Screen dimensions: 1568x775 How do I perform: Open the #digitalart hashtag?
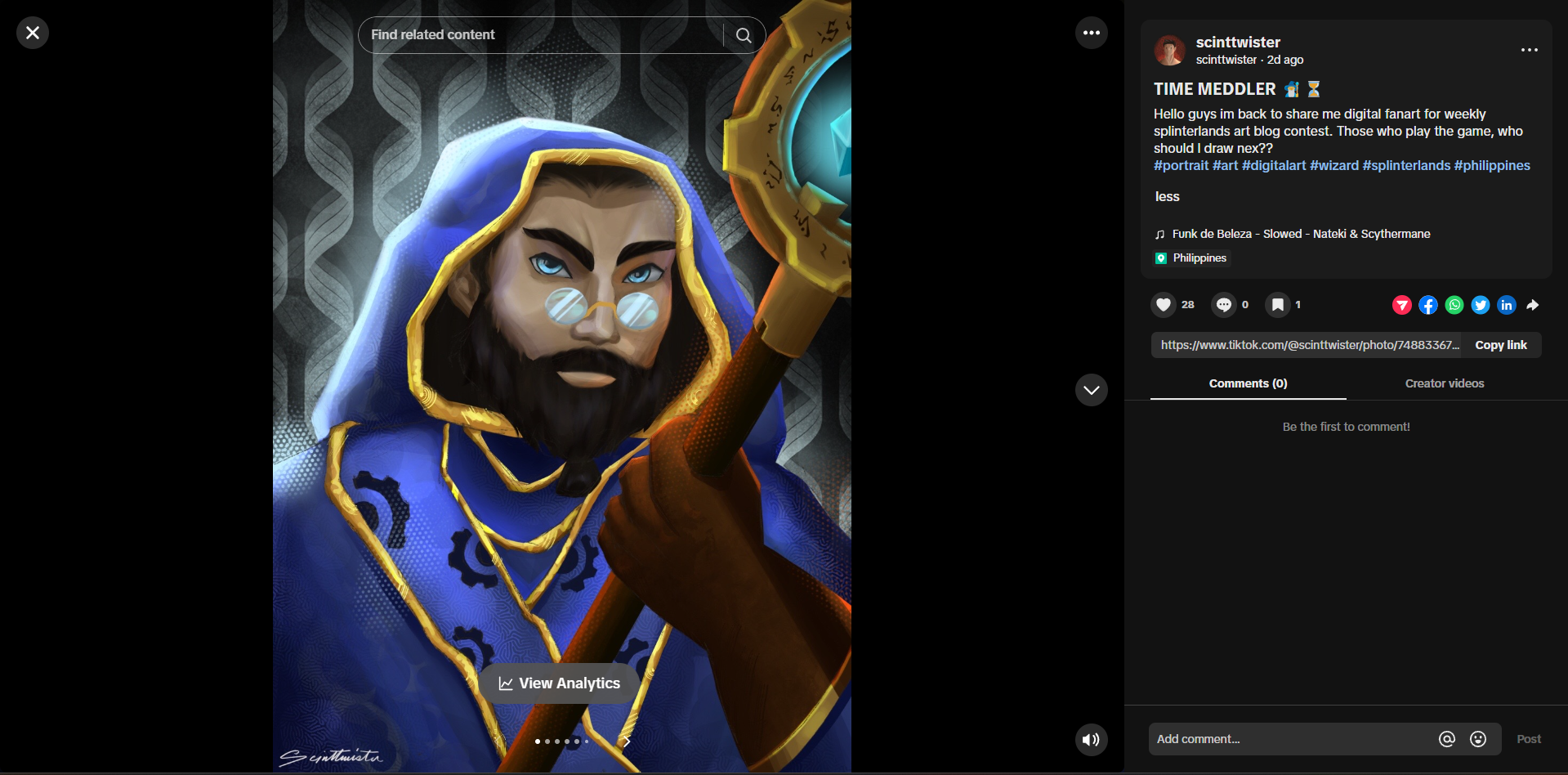click(x=1274, y=165)
